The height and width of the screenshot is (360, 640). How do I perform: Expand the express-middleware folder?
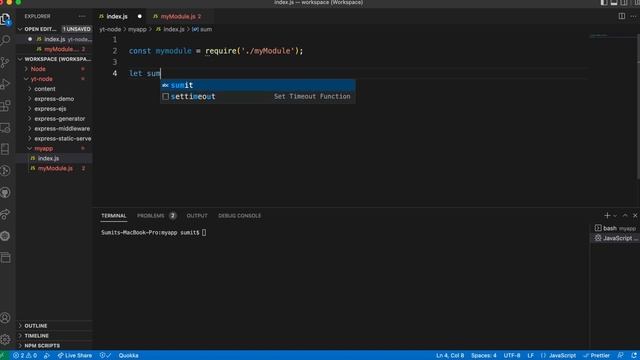click(x=54, y=129)
